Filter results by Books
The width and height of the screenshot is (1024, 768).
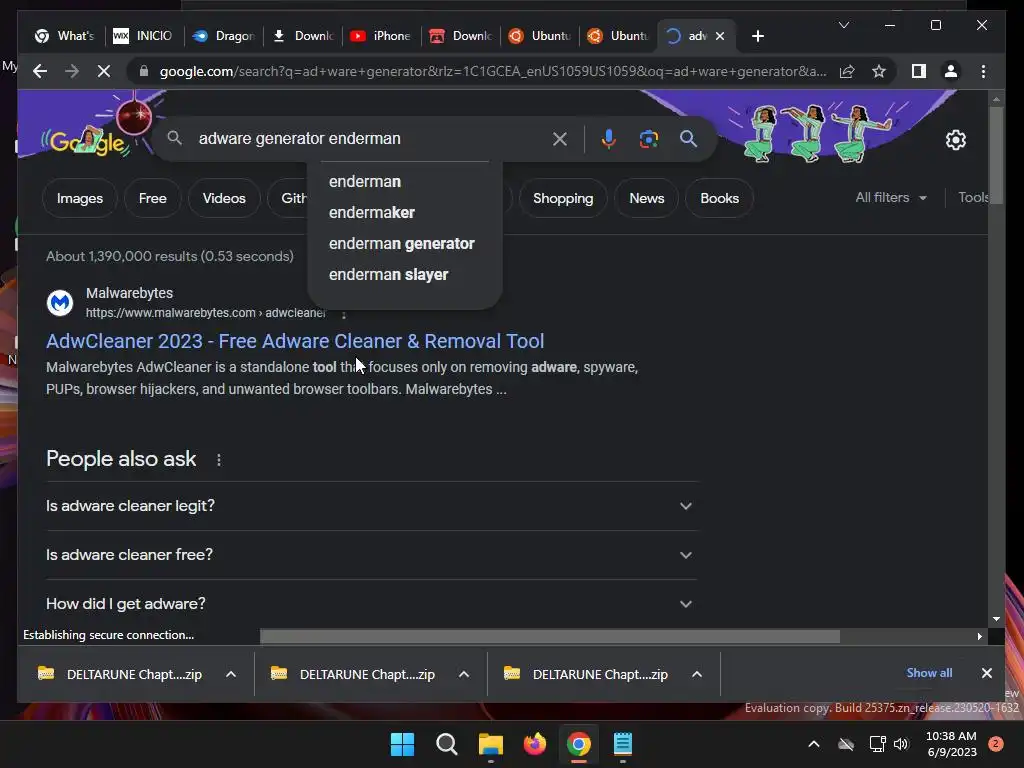pos(719,199)
